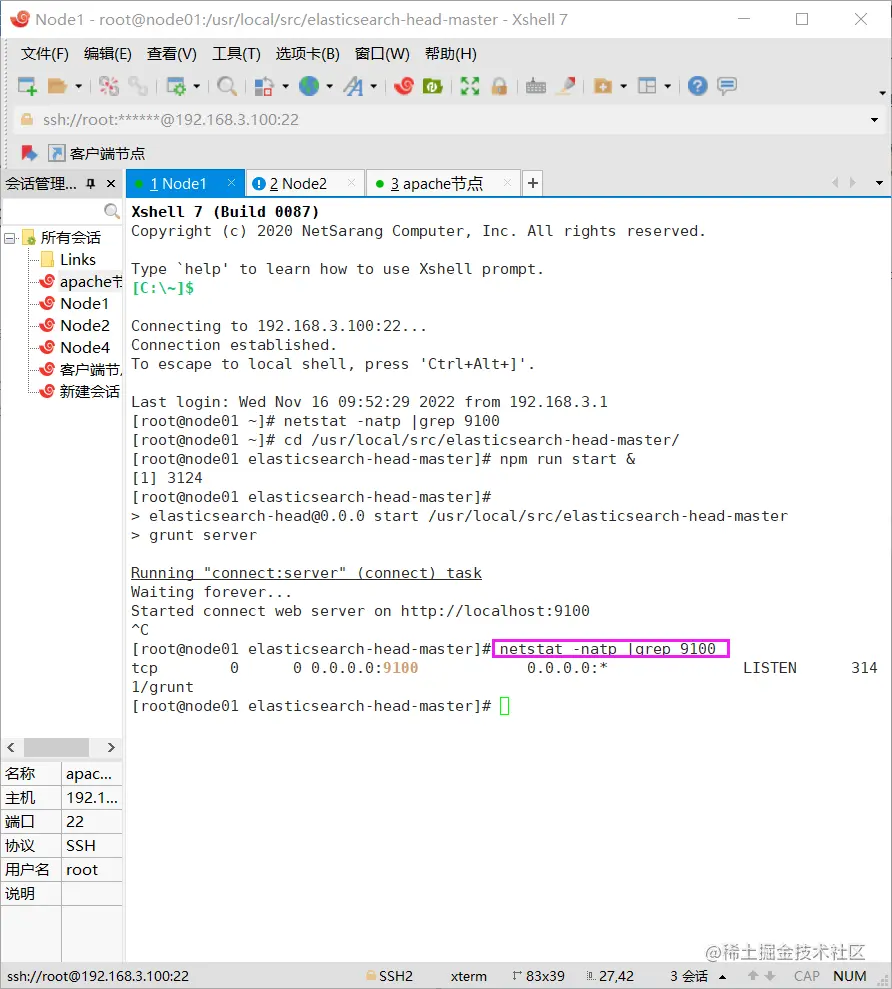Collapse the 所有会话 tree node
The image size is (892, 989).
(x=9, y=238)
